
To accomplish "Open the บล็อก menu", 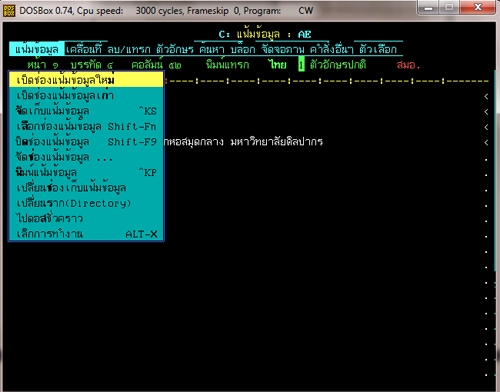I will (243, 49).
